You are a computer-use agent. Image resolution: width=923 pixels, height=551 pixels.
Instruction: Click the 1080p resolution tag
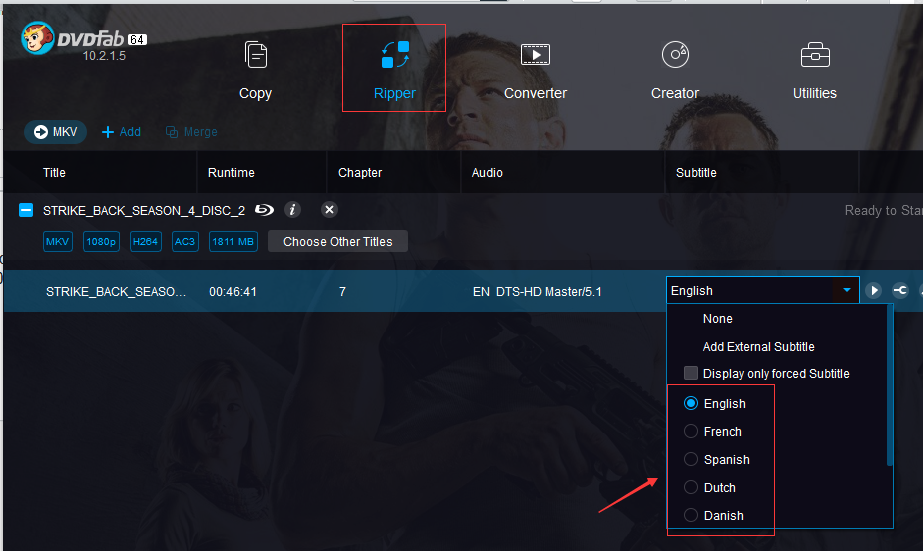[101, 241]
